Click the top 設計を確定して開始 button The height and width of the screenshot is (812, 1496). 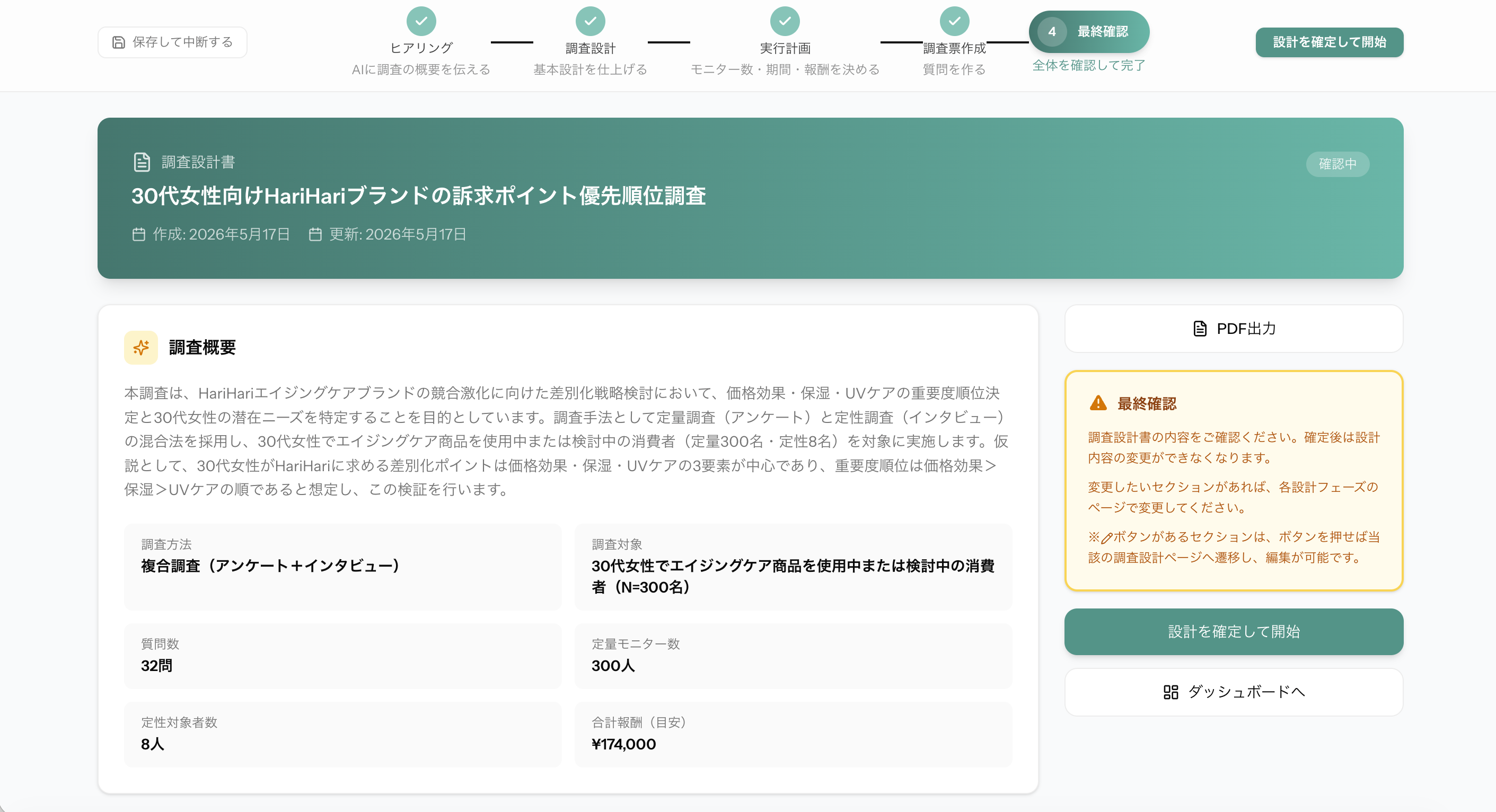[x=1330, y=42]
